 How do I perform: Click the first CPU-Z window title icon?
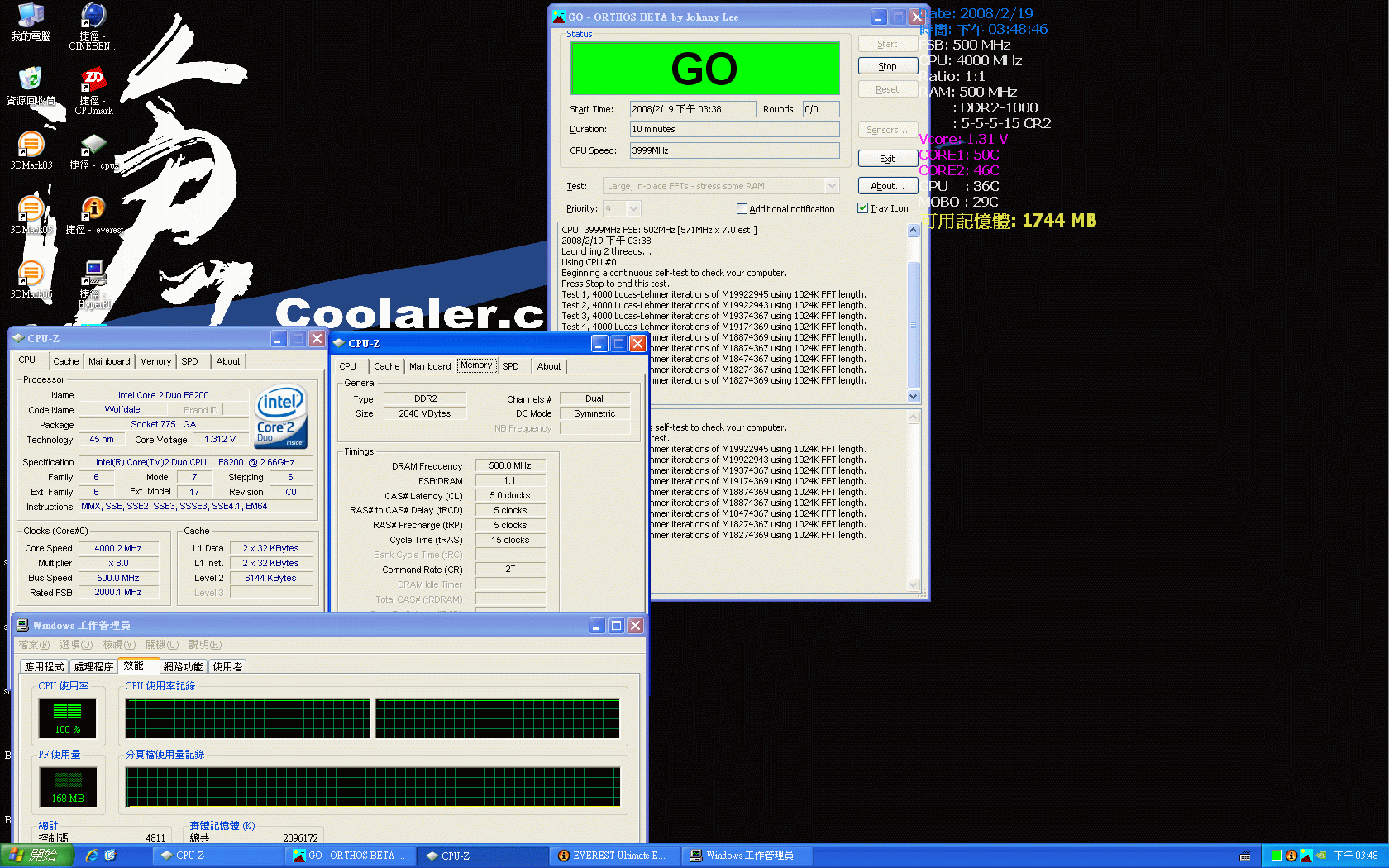click(x=18, y=338)
